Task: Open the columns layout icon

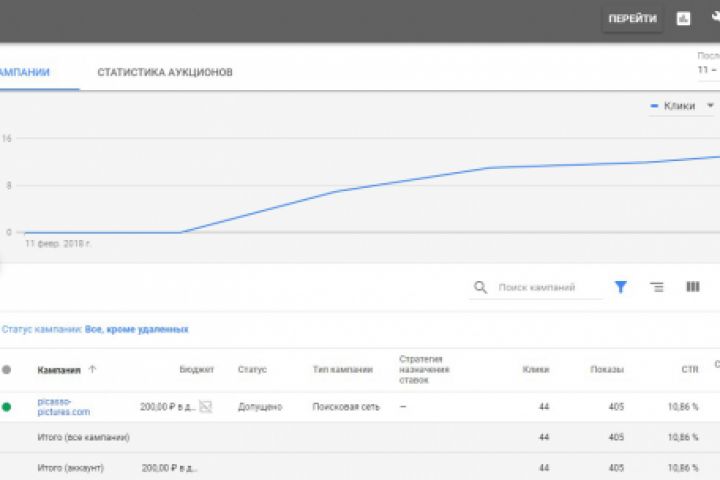Action: click(x=692, y=287)
